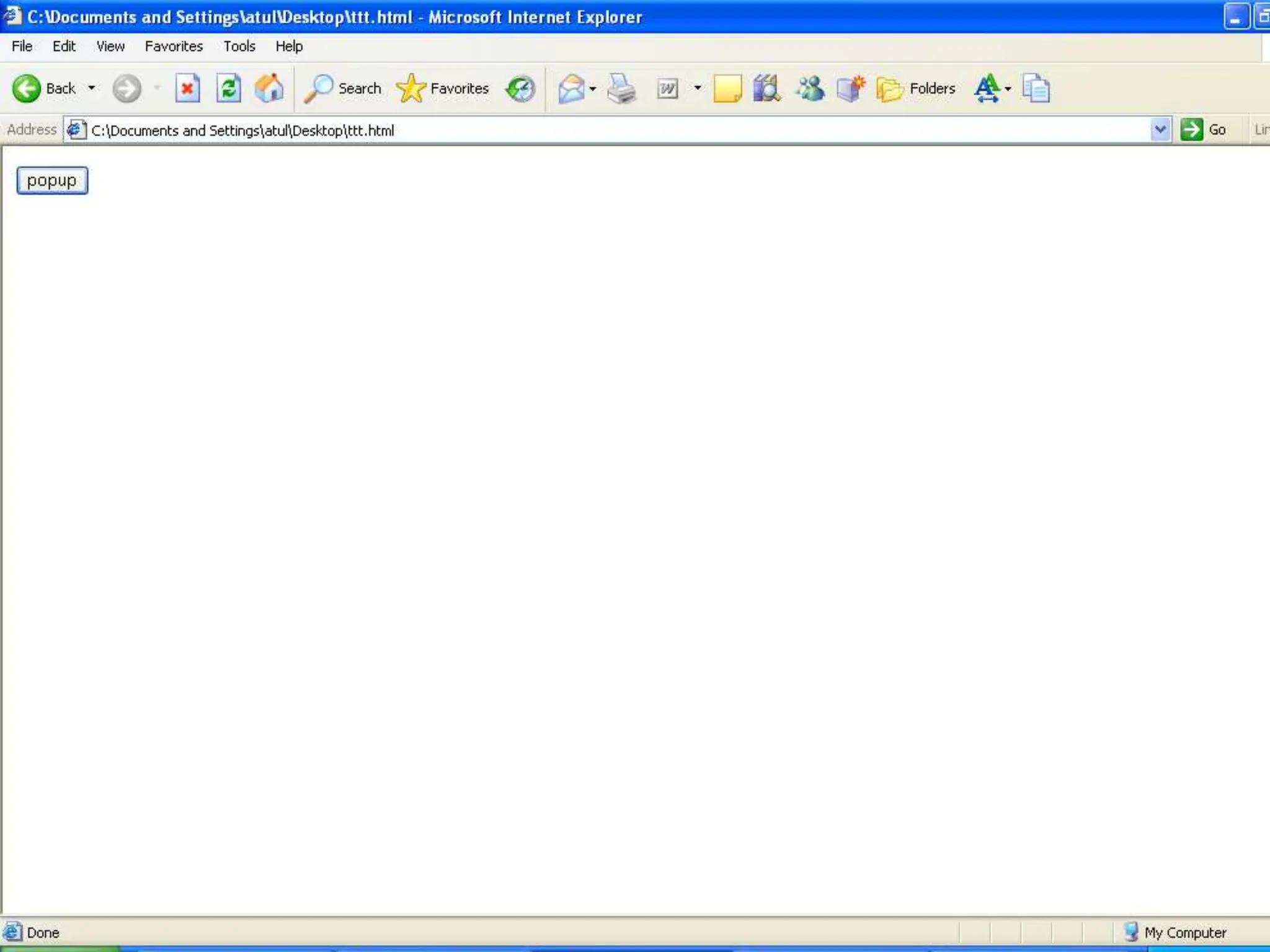This screenshot has width=1270, height=952.
Task: Go to the Home page icon
Action: pos(269,89)
